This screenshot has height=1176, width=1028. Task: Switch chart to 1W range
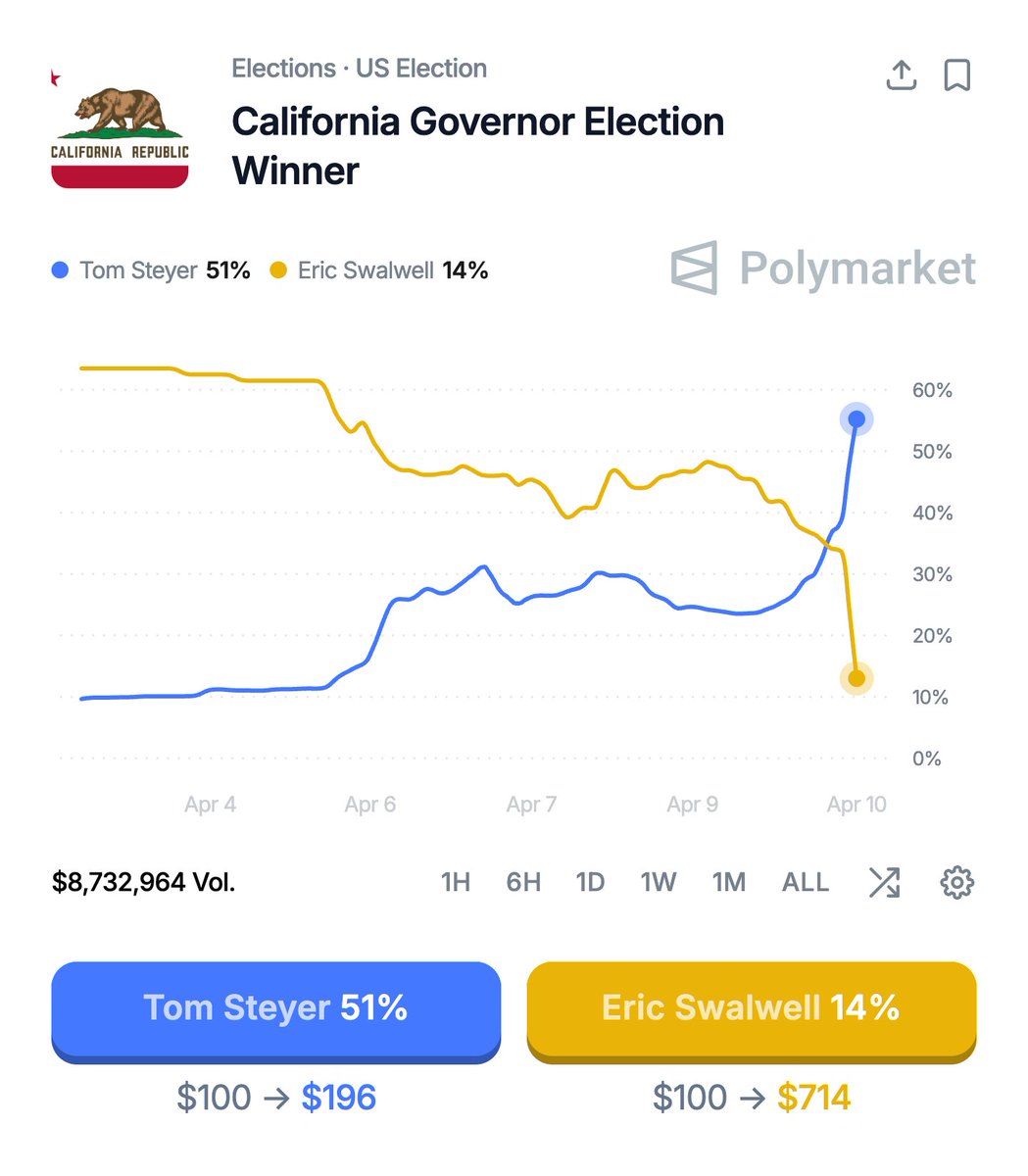(659, 882)
